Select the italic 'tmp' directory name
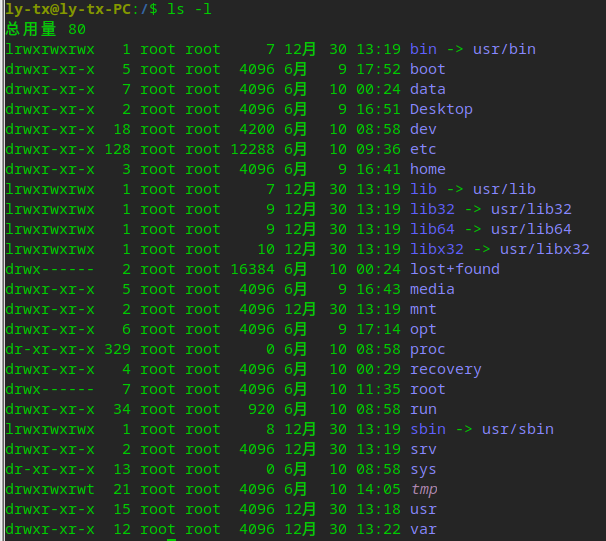 click(x=424, y=490)
